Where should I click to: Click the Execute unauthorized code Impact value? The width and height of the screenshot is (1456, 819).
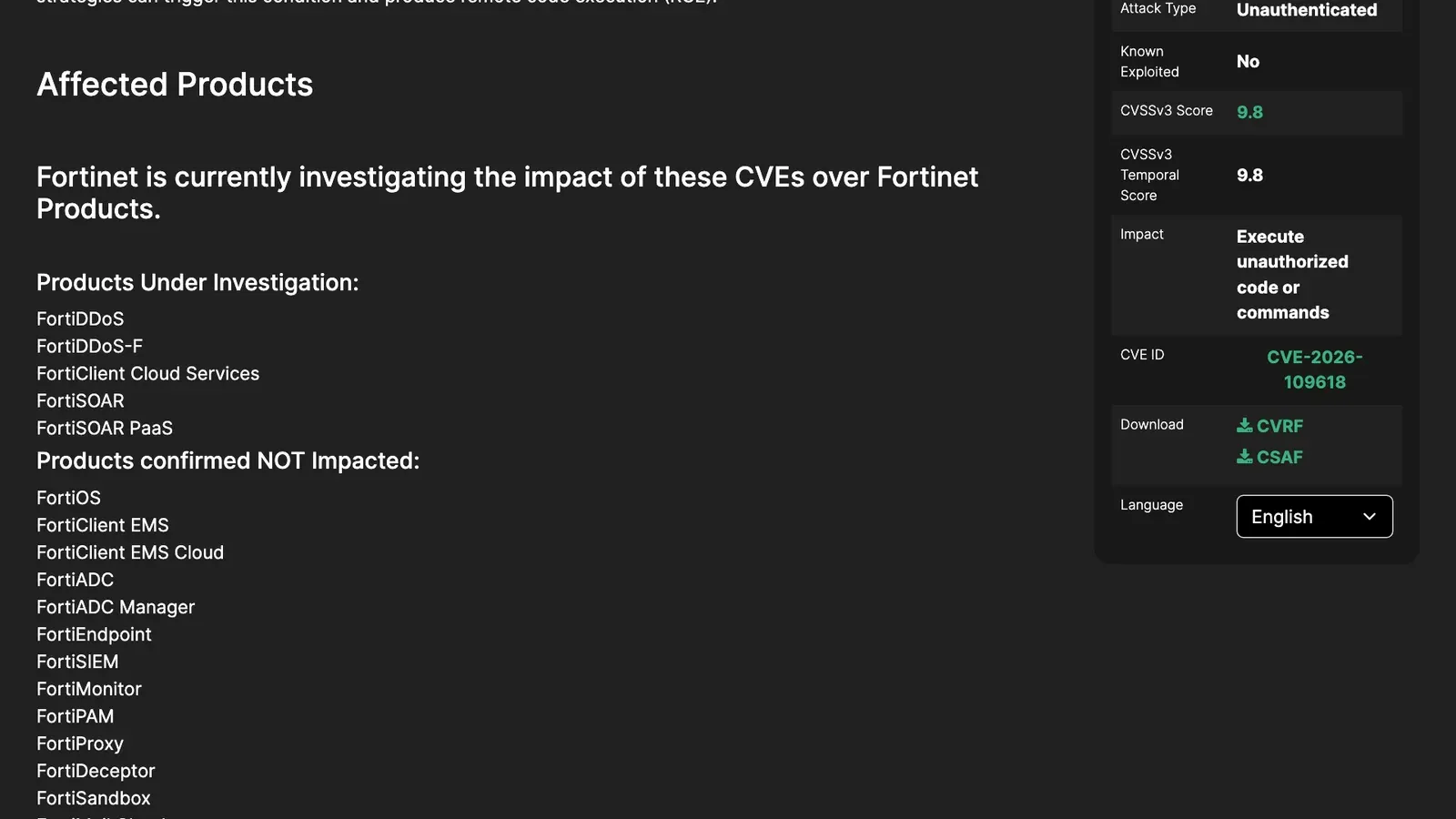(x=1292, y=275)
